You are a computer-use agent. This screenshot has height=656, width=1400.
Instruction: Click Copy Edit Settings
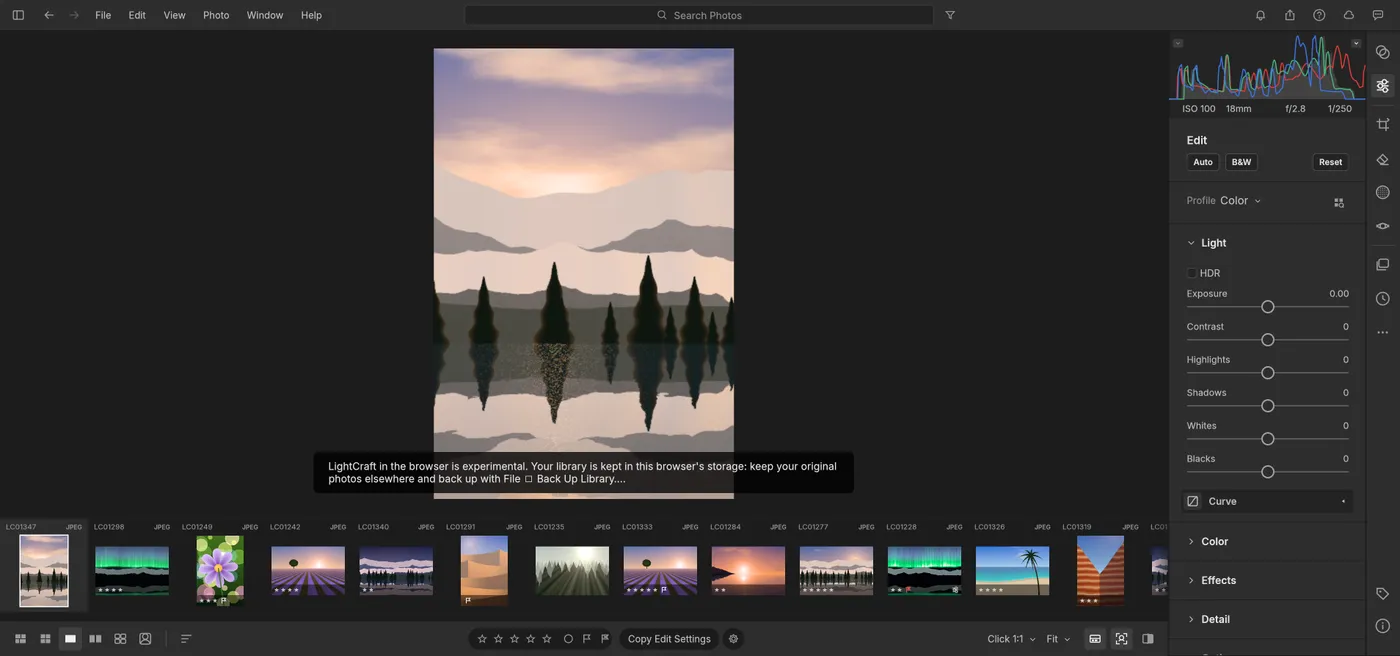click(x=669, y=639)
